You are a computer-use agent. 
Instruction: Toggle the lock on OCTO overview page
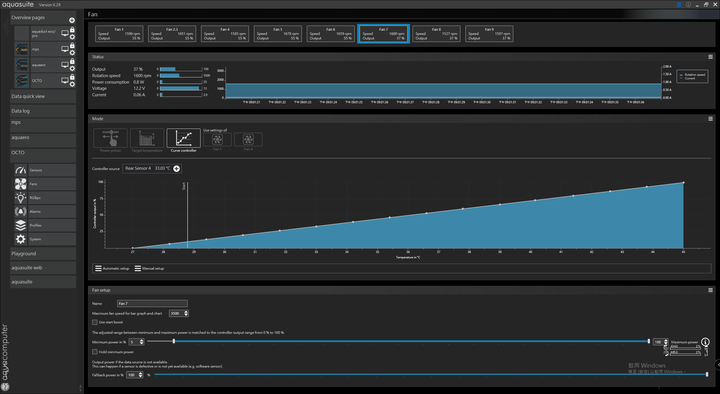pyautogui.click(x=72, y=77)
